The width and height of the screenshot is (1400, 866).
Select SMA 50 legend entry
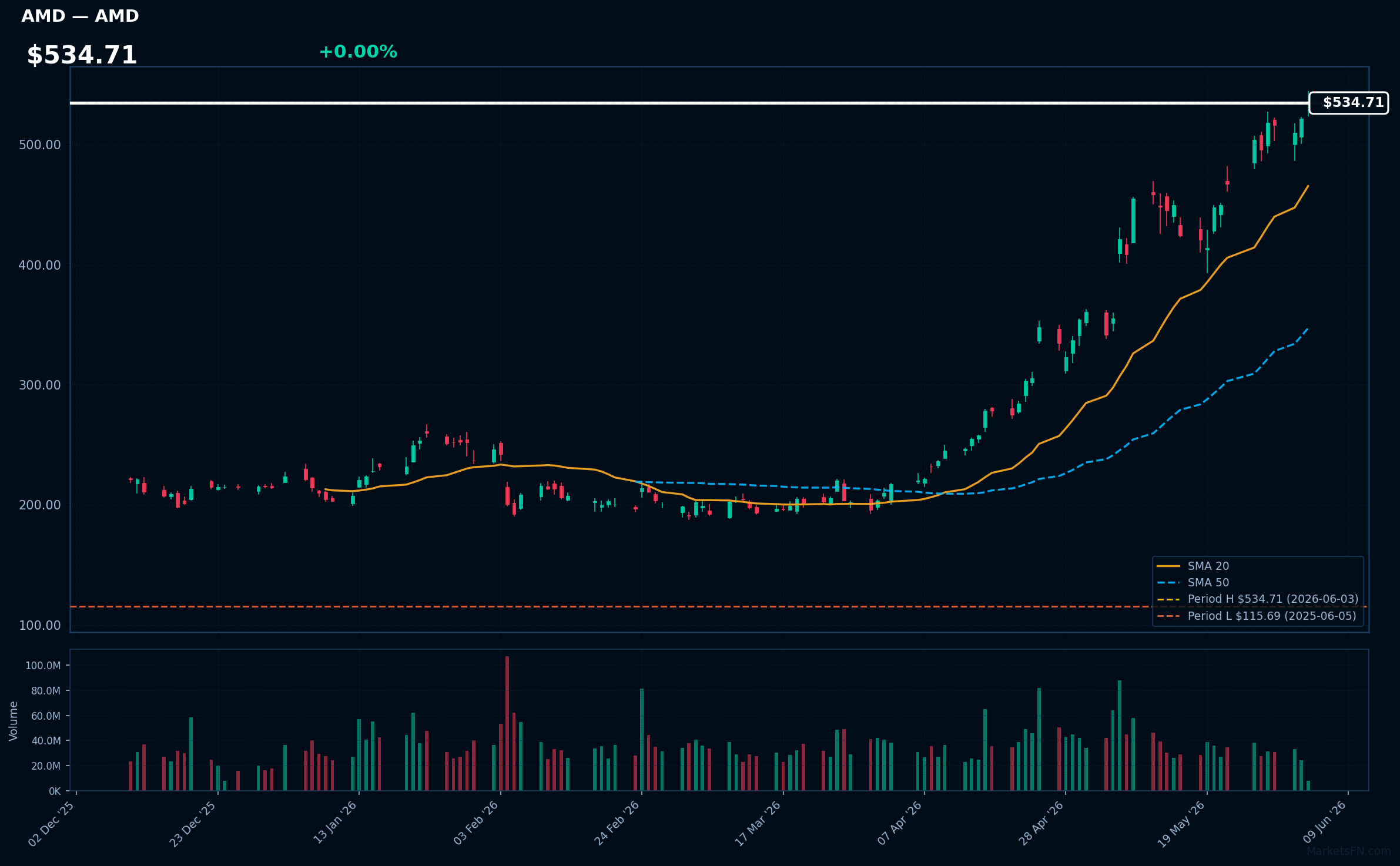1193,582
